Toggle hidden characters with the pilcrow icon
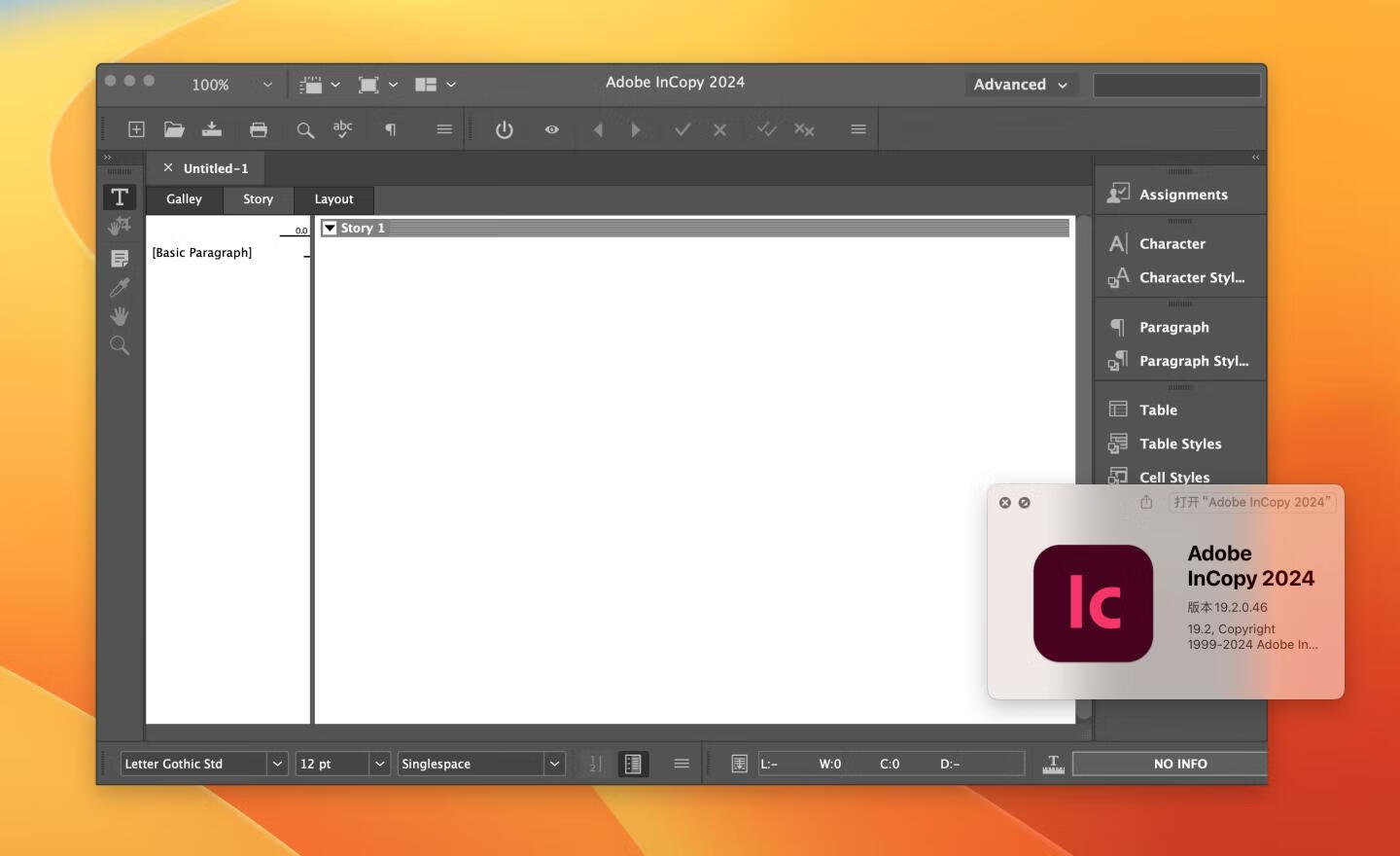 390,129
